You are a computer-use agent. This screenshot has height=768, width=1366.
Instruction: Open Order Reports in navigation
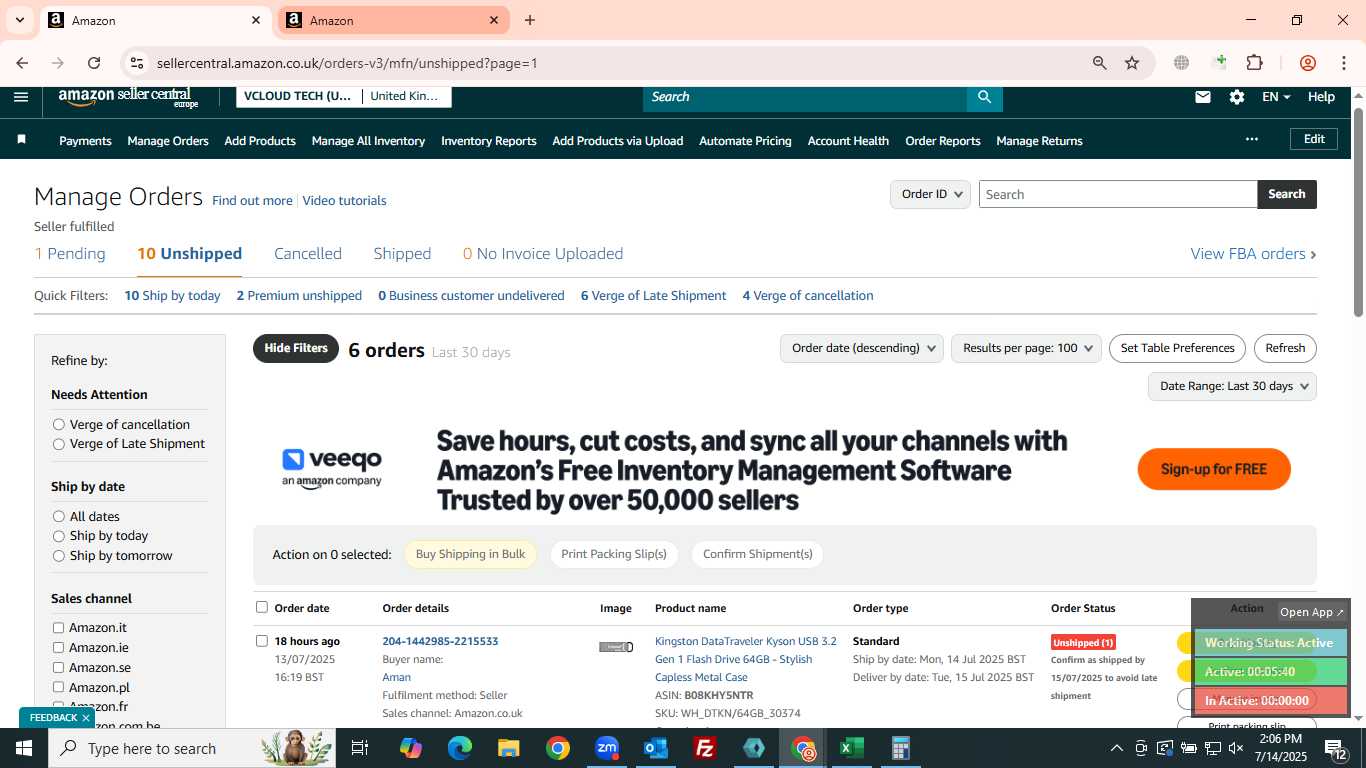tap(943, 141)
